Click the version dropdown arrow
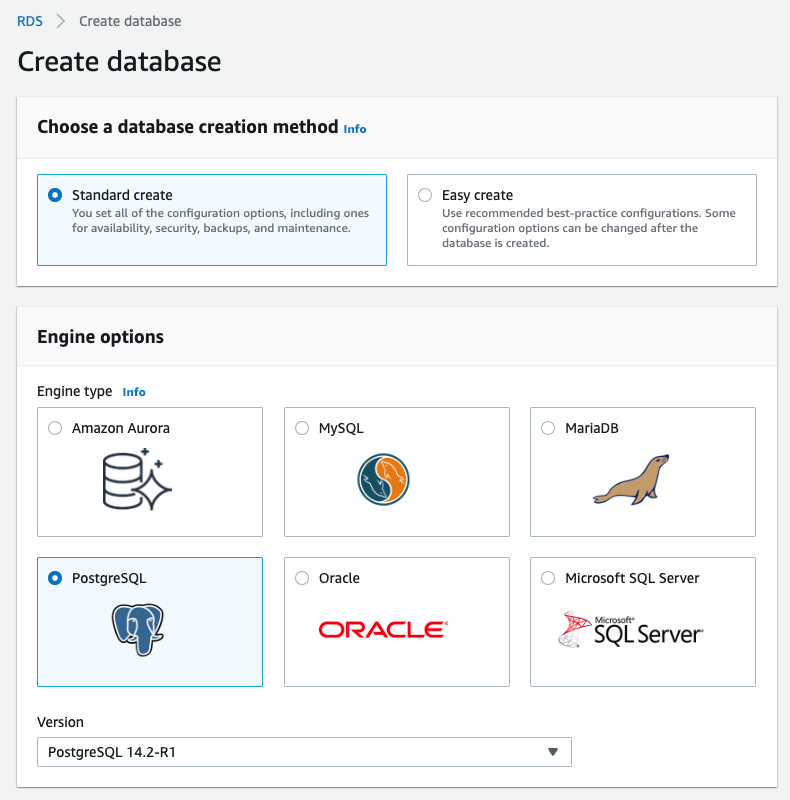The width and height of the screenshot is (790, 800). [552, 752]
